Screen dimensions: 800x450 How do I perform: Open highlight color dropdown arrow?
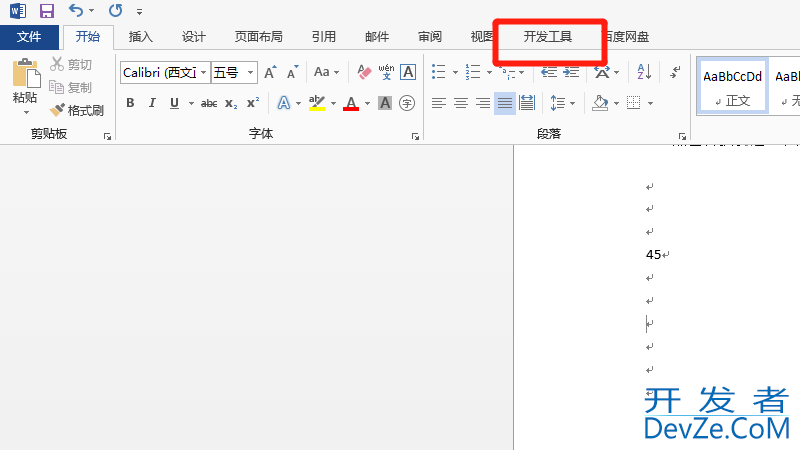(333, 104)
